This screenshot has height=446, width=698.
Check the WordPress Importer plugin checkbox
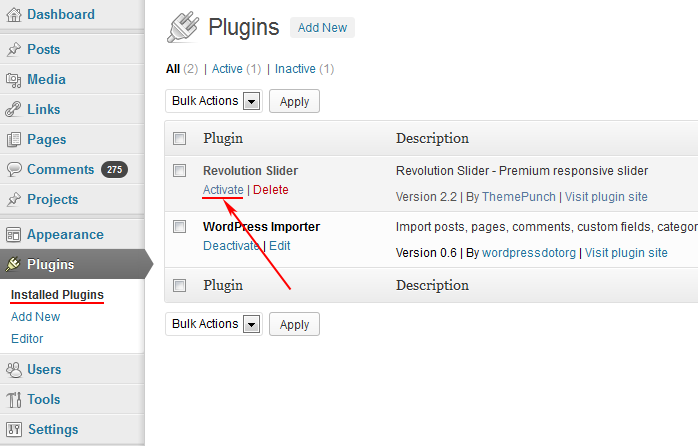(x=180, y=227)
